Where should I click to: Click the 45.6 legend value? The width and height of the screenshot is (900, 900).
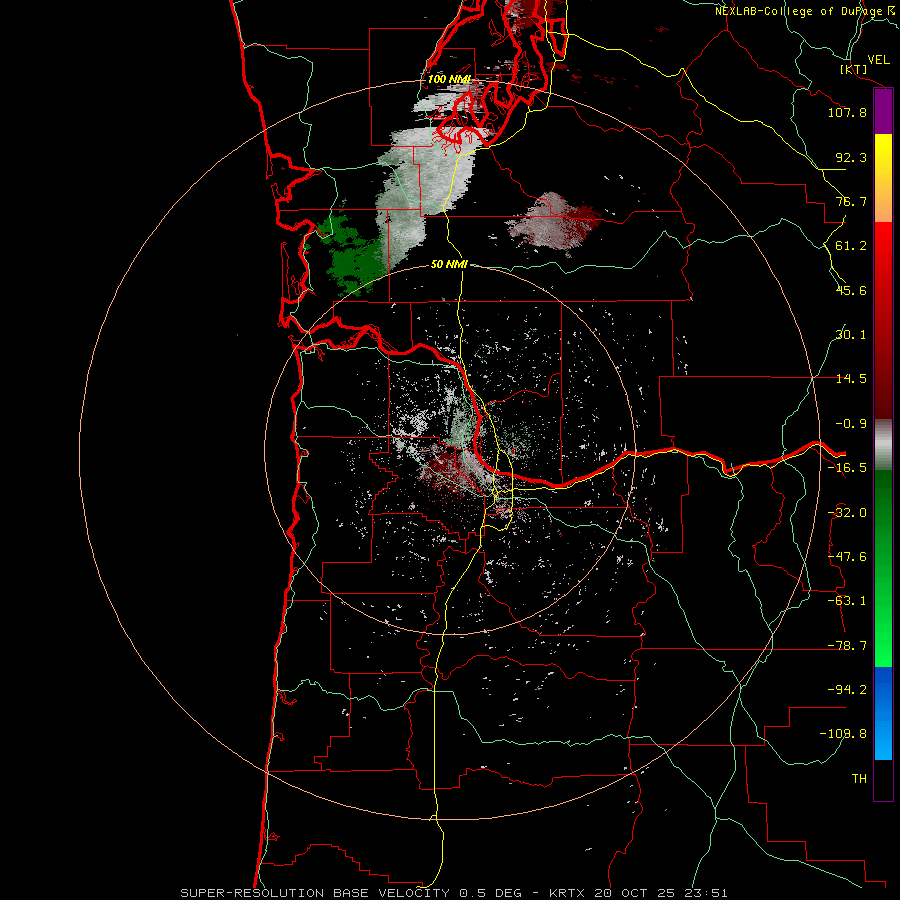(851, 290)
